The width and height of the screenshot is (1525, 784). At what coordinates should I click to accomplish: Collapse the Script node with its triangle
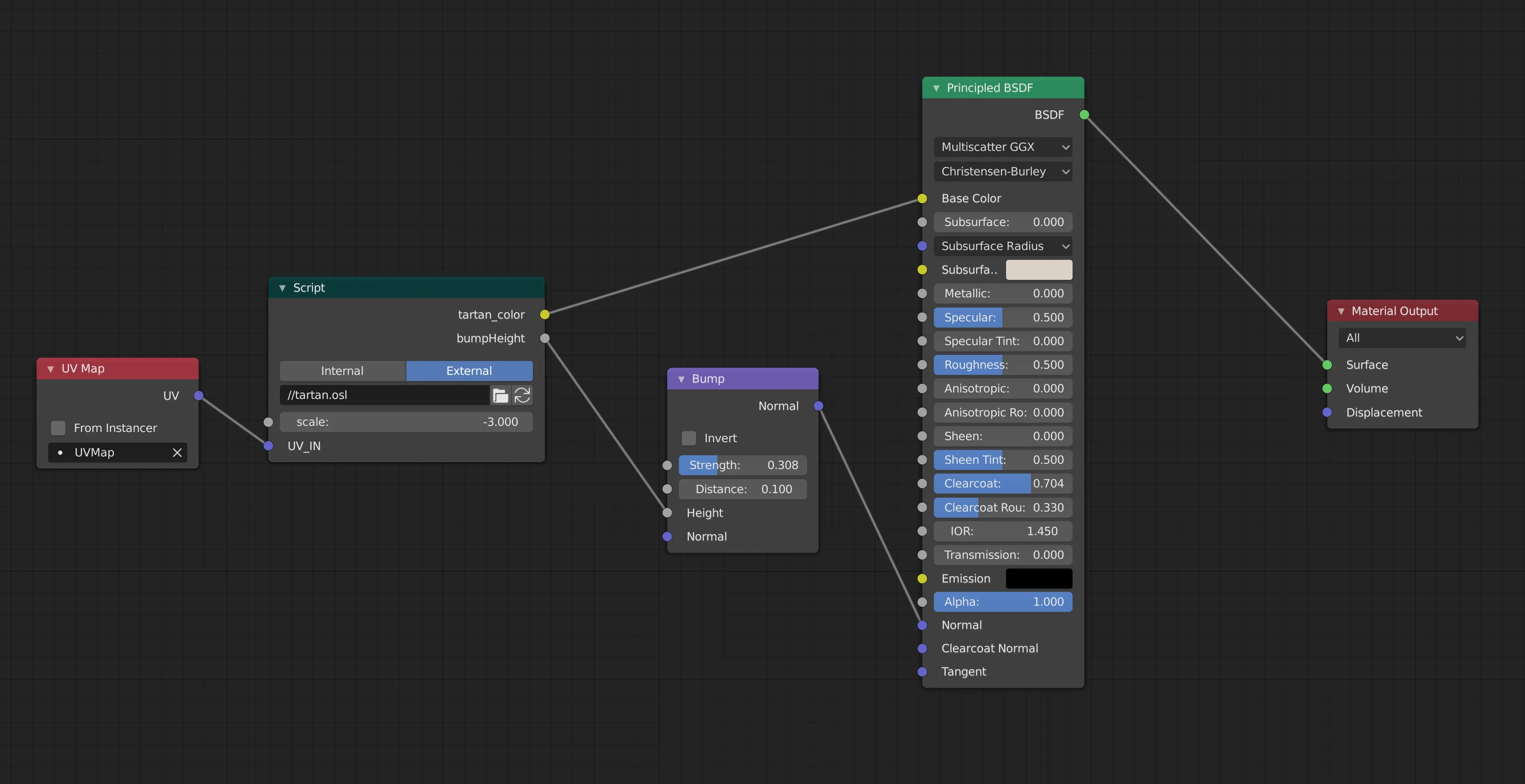tap(282, 288)
